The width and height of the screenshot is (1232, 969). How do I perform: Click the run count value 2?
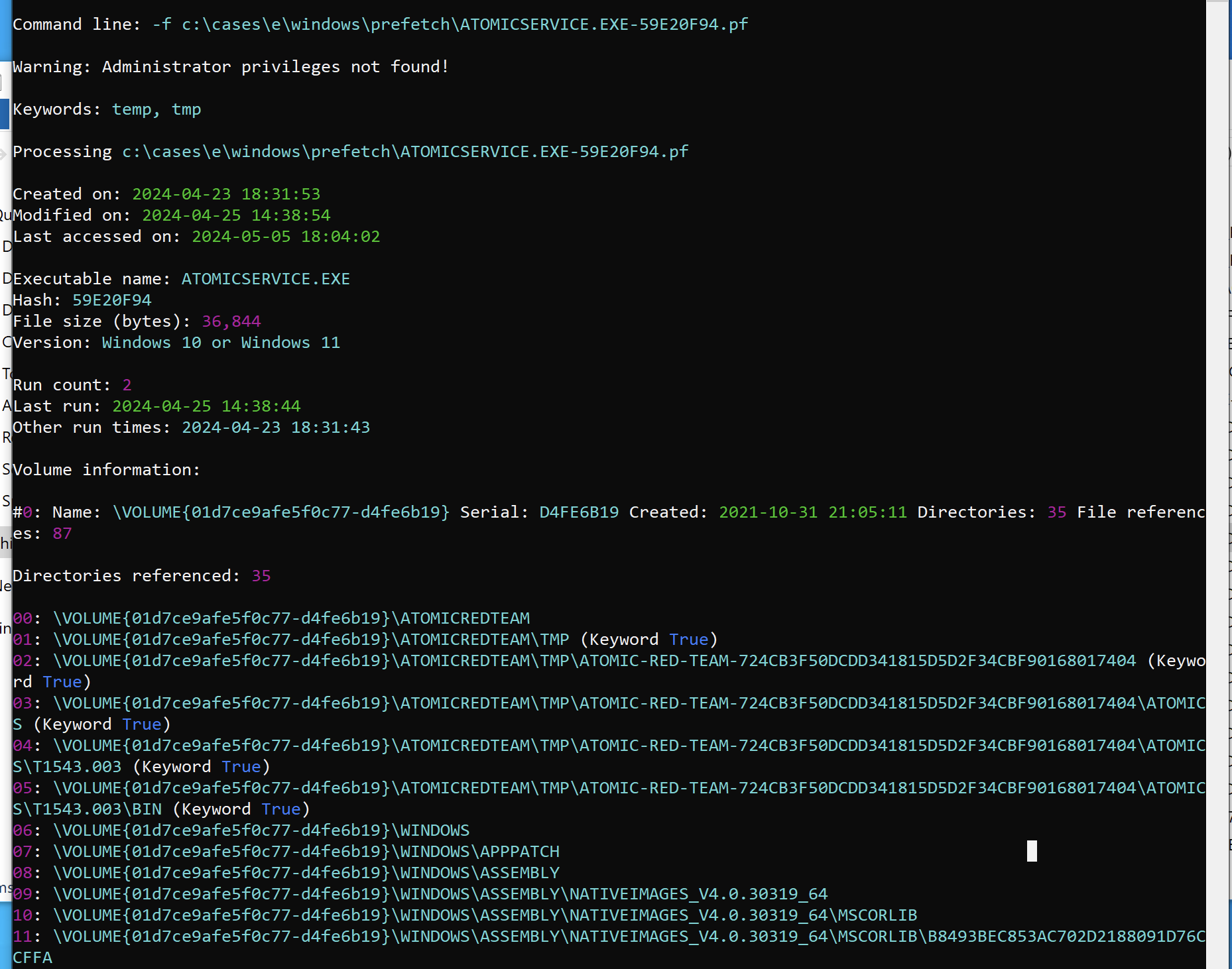127,385
